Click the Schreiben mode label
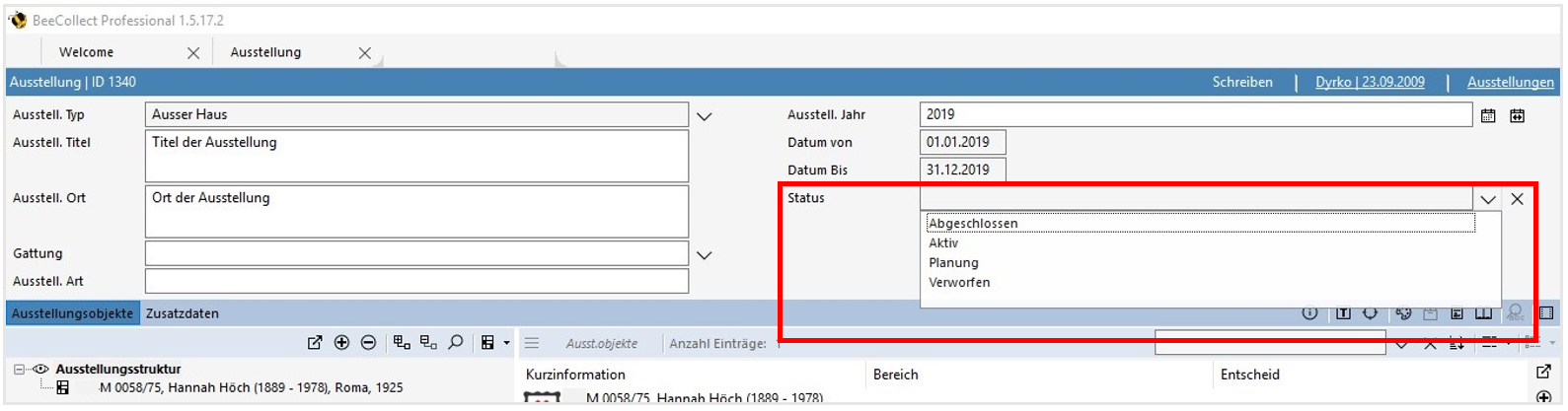This screenshot has width=1568, height=411. (1242, 83)
